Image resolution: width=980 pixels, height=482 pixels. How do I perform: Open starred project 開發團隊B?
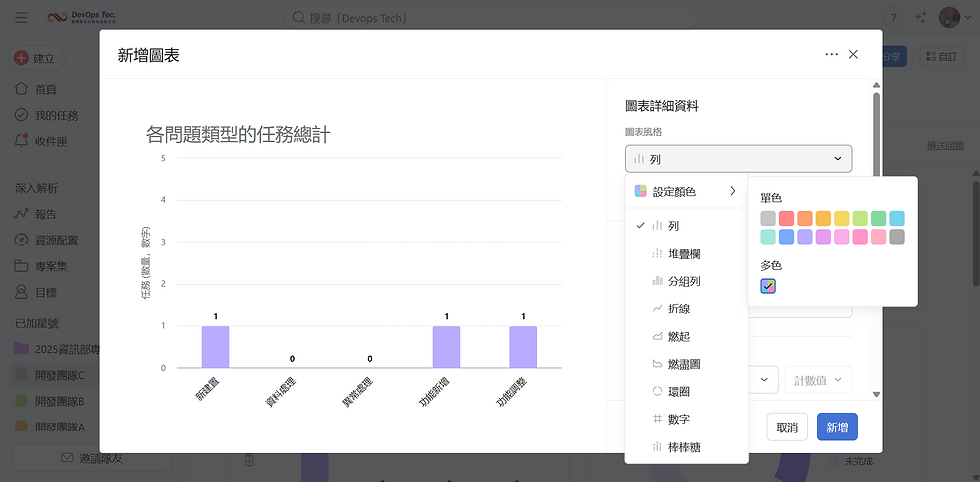pyautogui.click(x=56, y=401)
